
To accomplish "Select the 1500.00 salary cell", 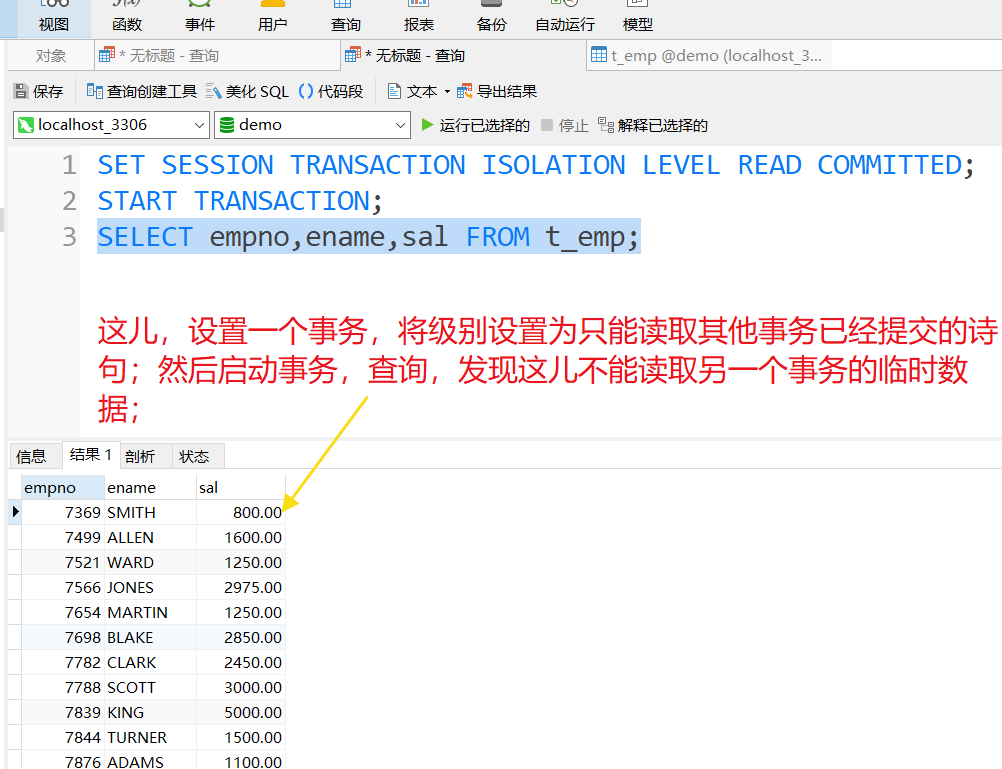I will 240,737.
